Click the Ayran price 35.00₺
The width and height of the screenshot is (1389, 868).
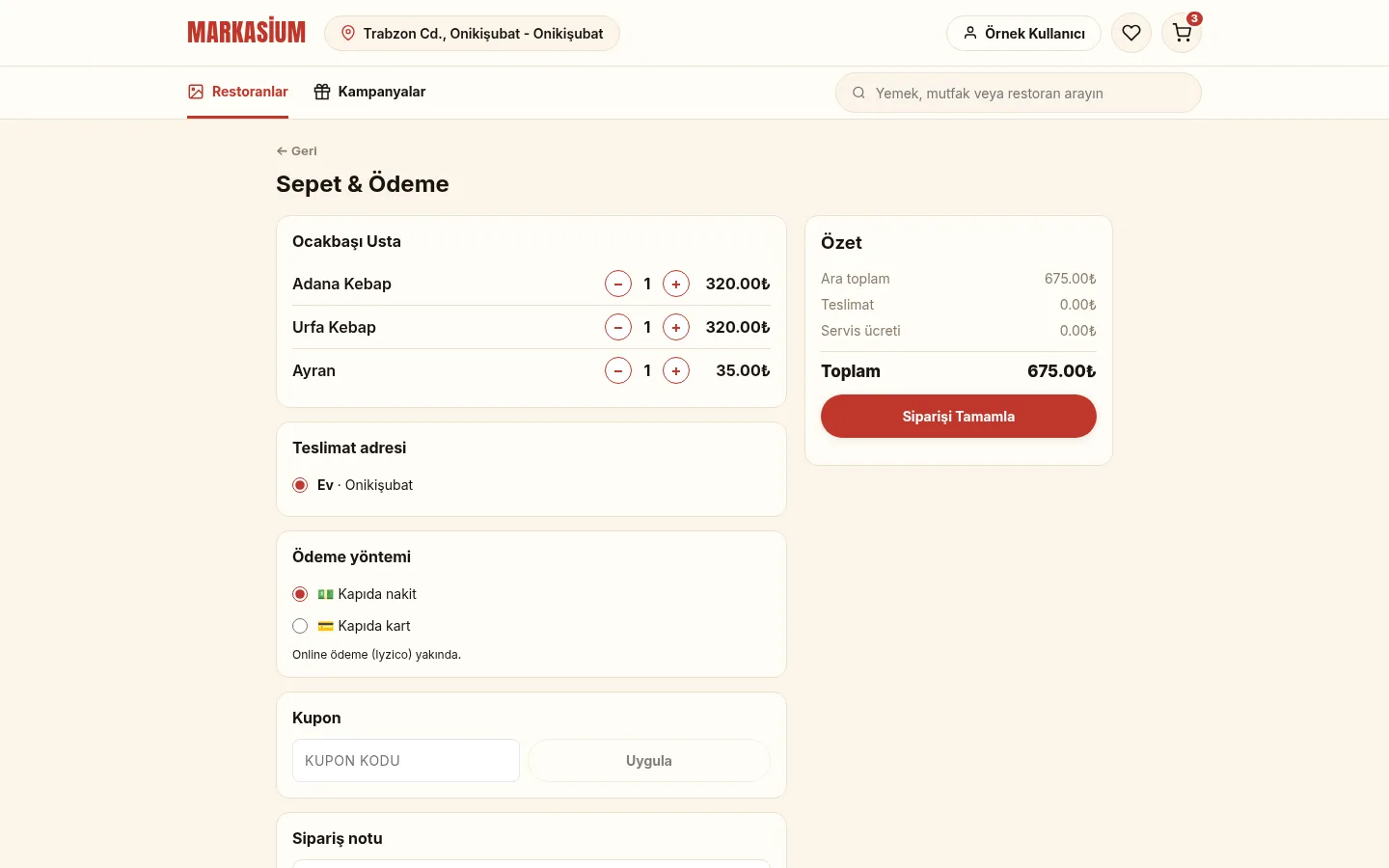[x=743, y=370]
